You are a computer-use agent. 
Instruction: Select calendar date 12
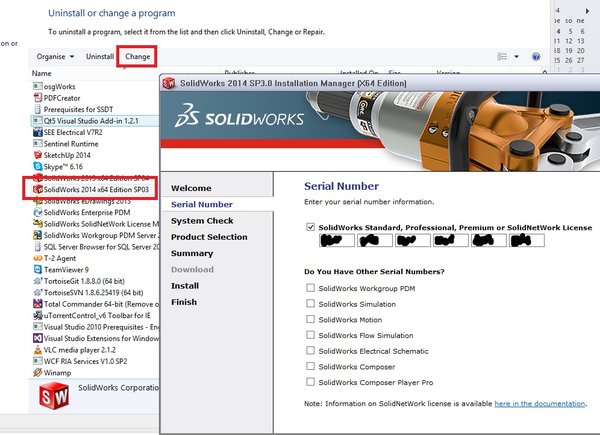click(569, 41)
